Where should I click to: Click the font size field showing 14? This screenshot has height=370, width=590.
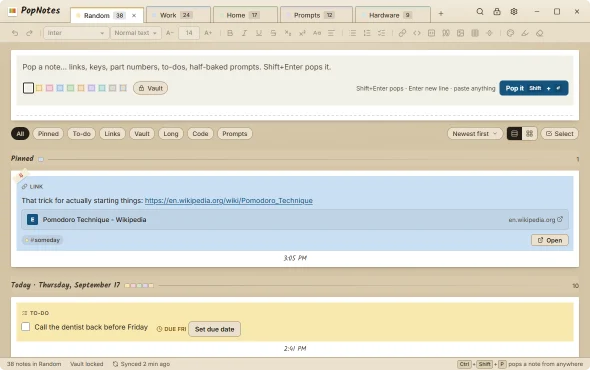[189, 33]
